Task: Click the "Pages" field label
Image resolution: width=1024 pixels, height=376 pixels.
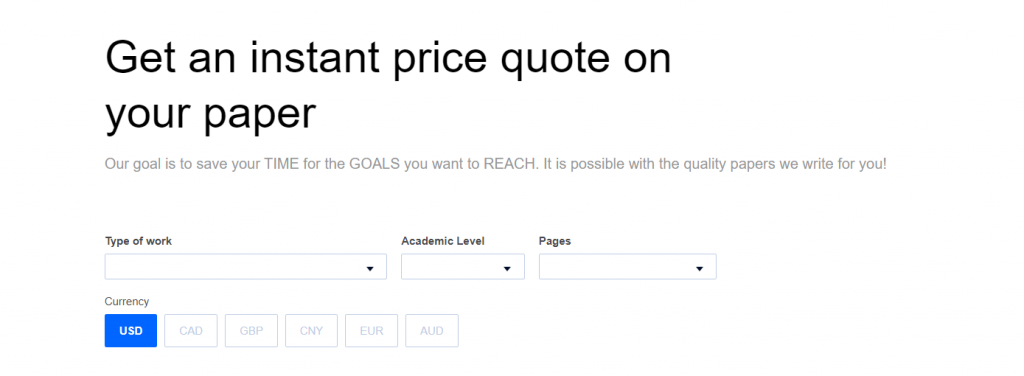Action: coord(555,241)
